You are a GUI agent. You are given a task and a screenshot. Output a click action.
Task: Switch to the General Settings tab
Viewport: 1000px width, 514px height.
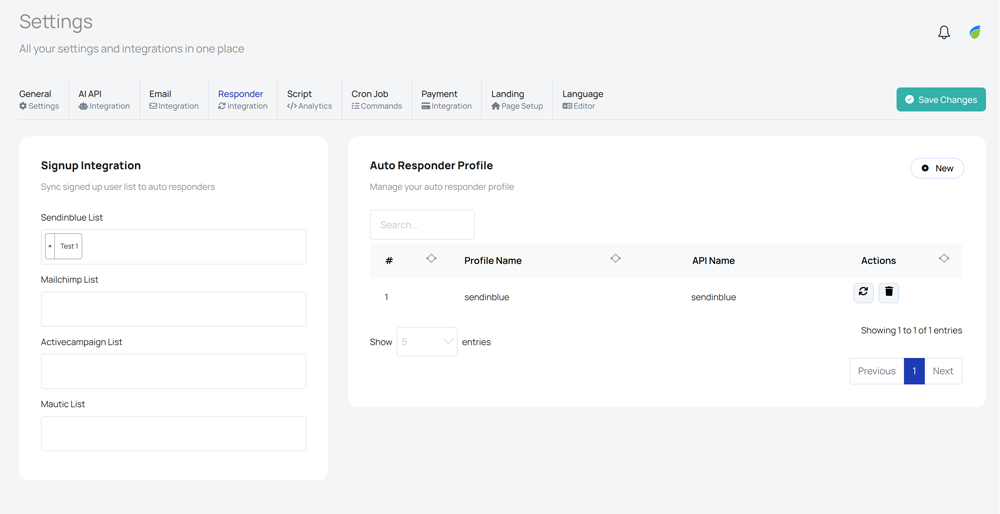click(x=39, y=99)
